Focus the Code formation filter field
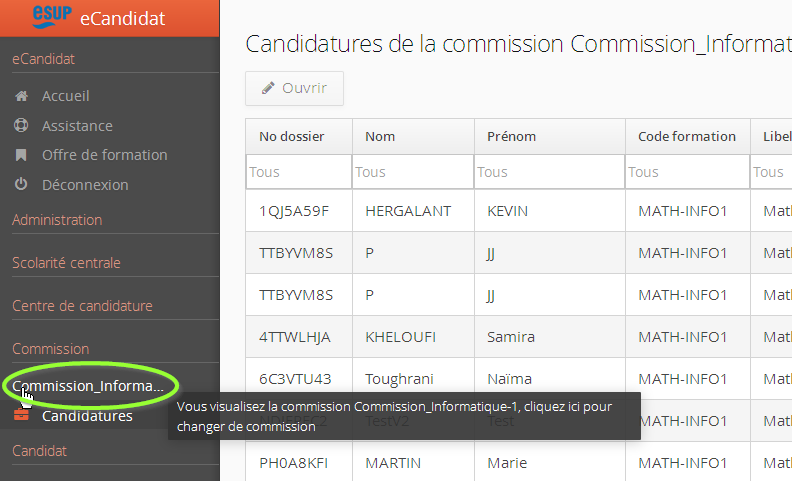 pos(687,172)
